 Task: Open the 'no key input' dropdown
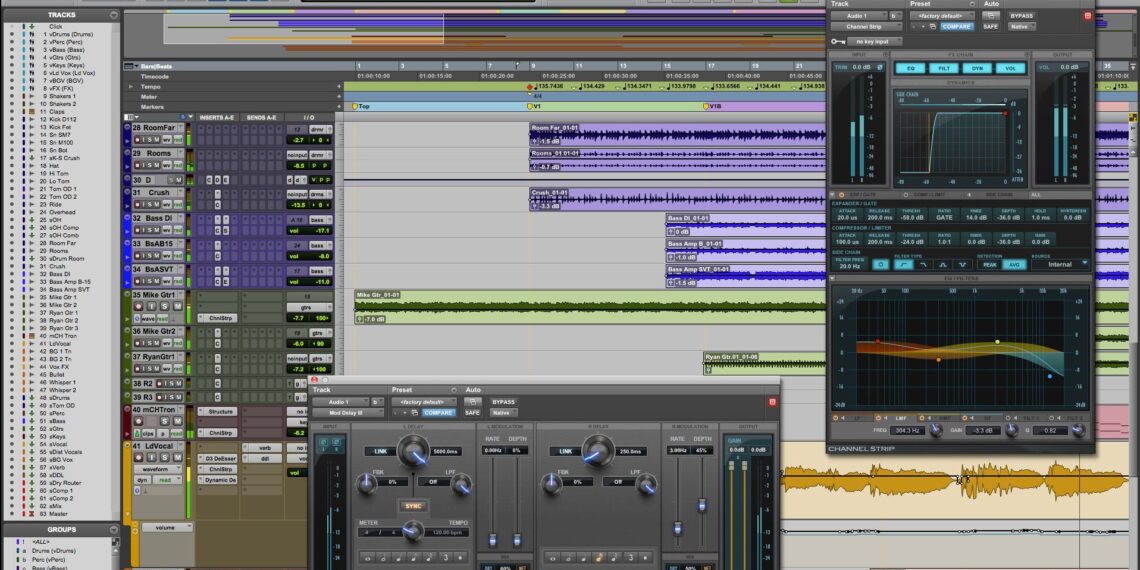874,41
